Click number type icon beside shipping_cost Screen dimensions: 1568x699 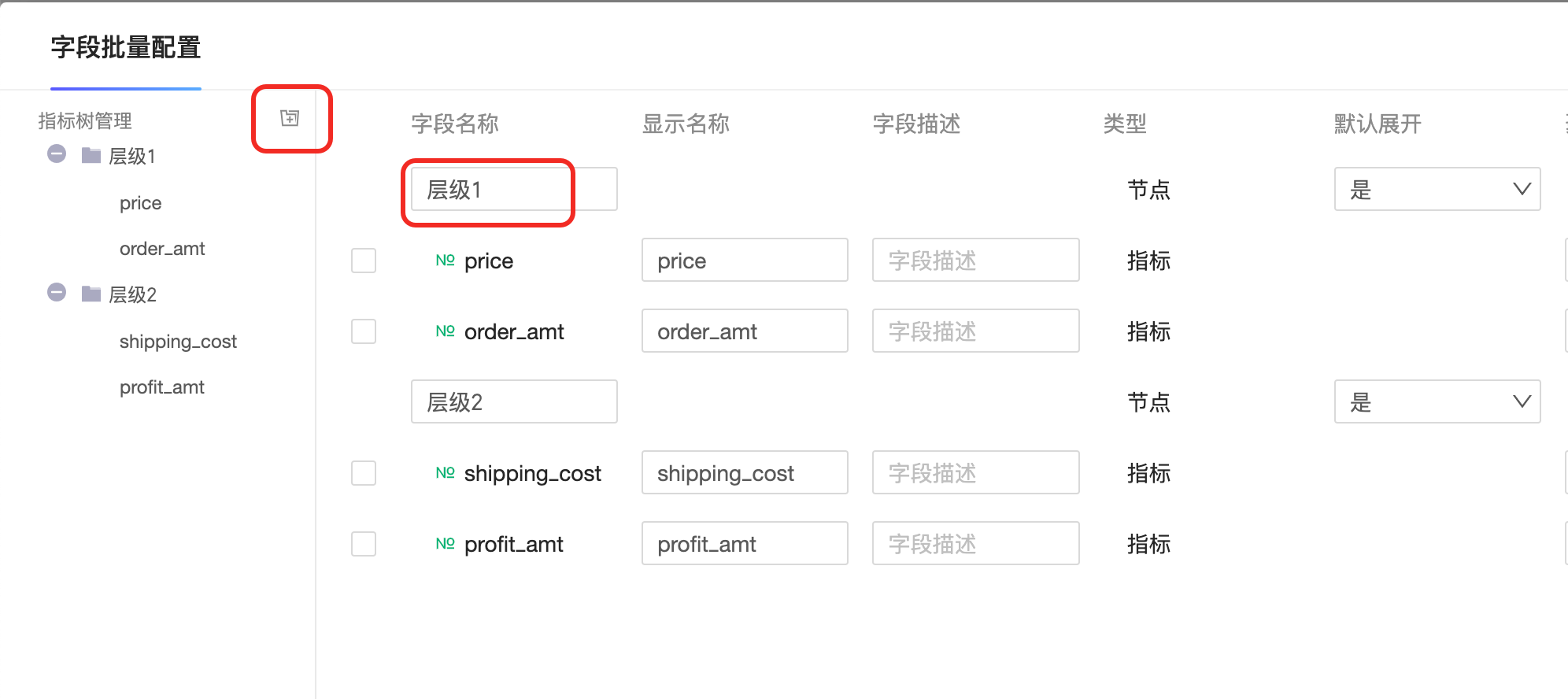445,473
